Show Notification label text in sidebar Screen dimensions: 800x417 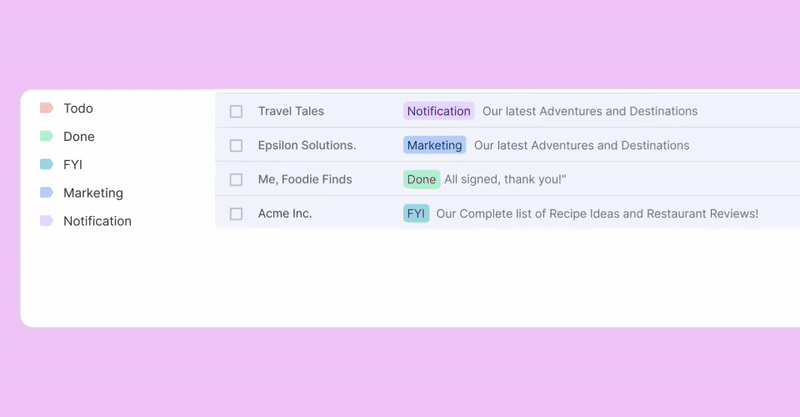click(97, 221)
